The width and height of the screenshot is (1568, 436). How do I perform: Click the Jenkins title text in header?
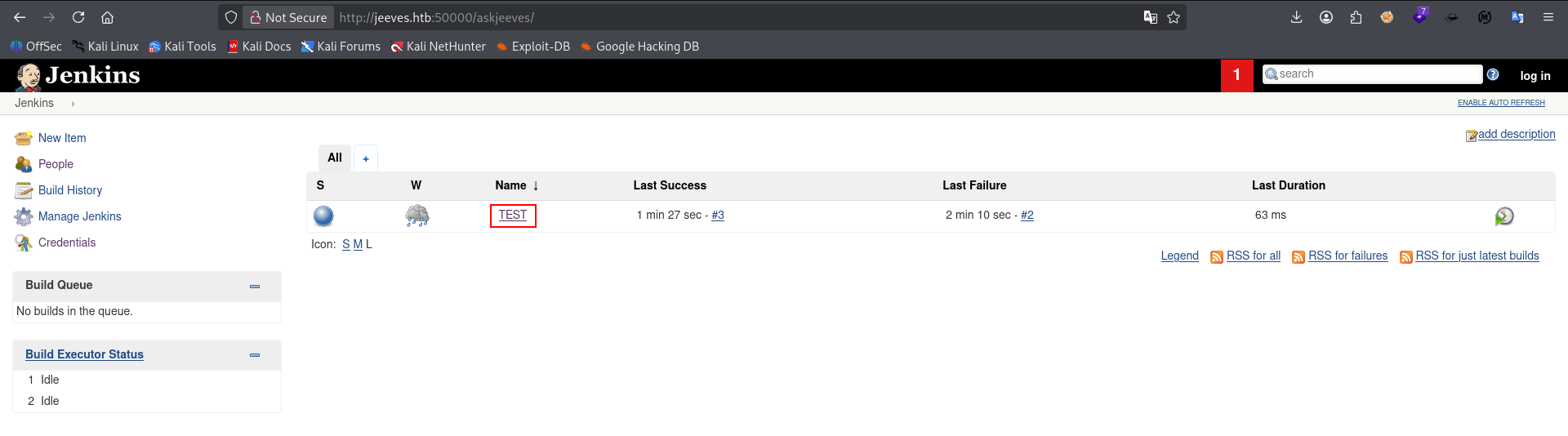coord(93,75)
